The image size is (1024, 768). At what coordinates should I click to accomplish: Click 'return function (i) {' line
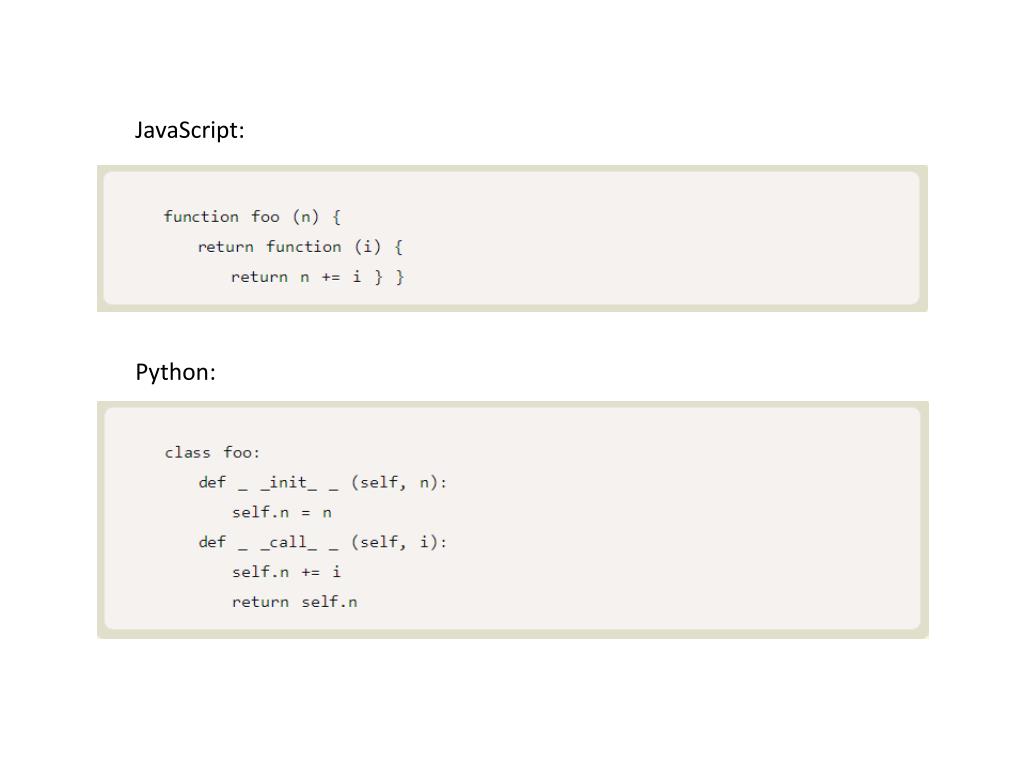coord(300,247)
